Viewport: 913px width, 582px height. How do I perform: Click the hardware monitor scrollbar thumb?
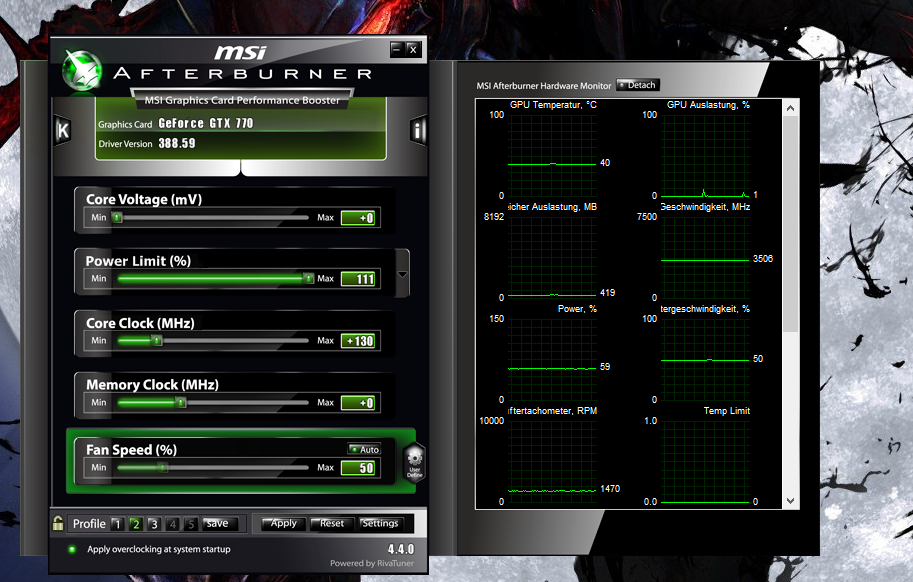tap(790, 224)
